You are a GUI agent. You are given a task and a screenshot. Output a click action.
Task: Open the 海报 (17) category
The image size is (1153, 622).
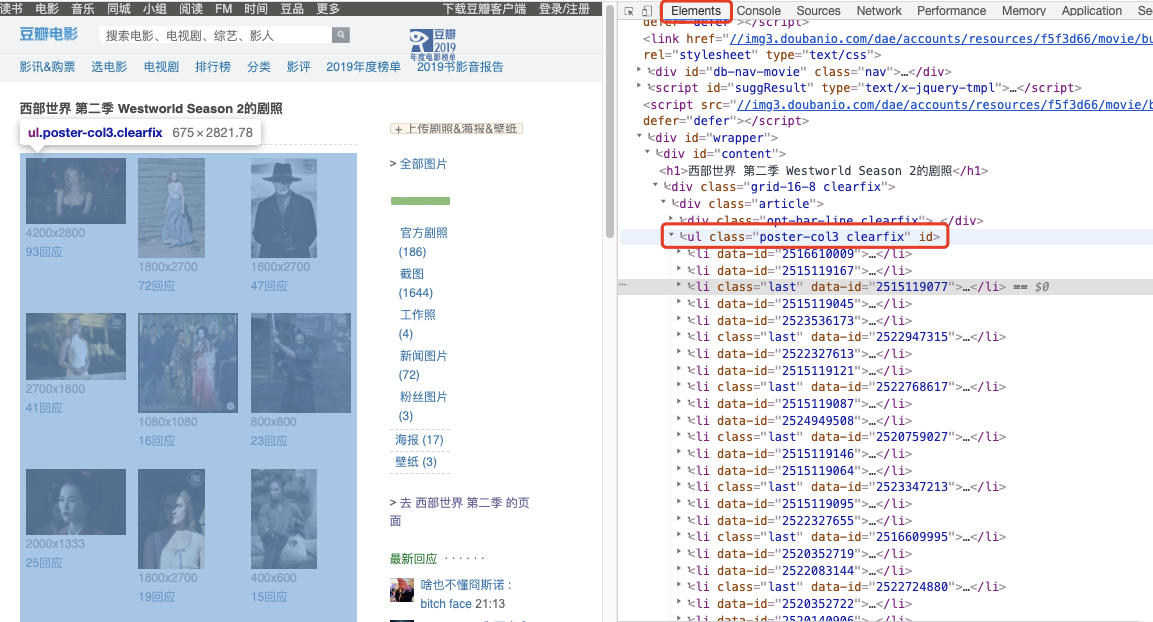click(417, 439)
